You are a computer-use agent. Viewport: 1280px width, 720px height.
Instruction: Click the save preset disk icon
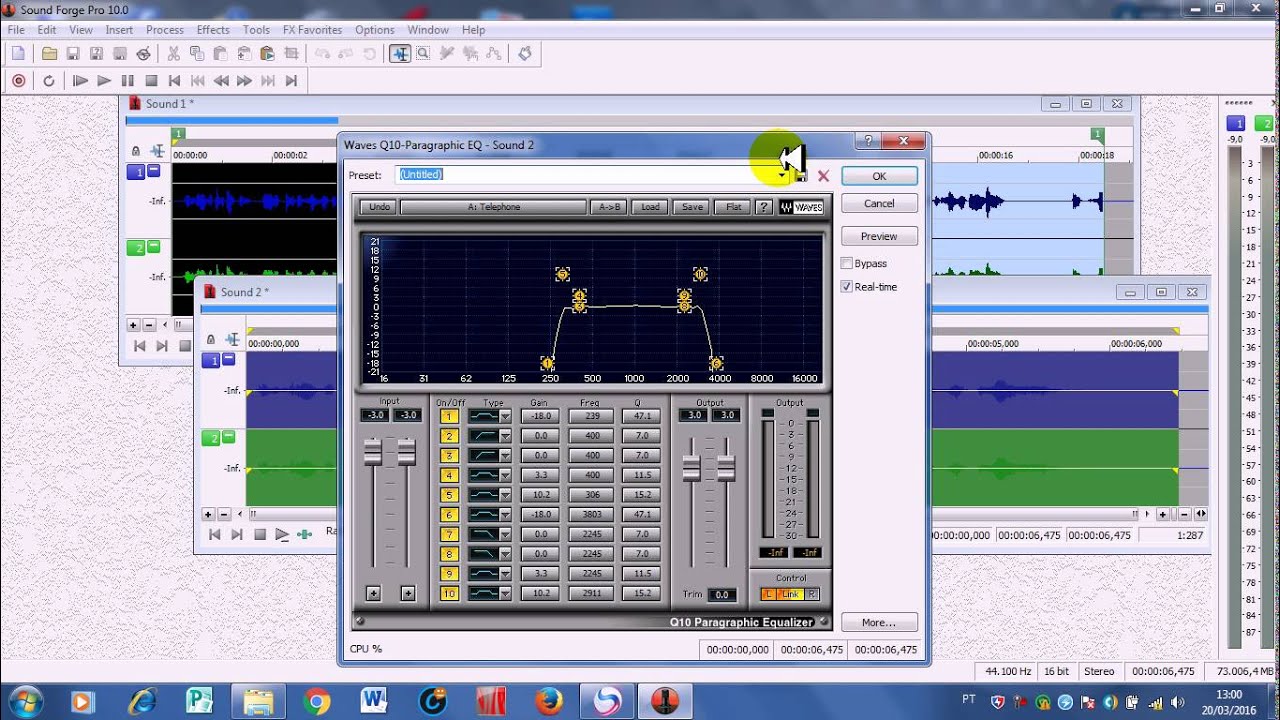801,176
